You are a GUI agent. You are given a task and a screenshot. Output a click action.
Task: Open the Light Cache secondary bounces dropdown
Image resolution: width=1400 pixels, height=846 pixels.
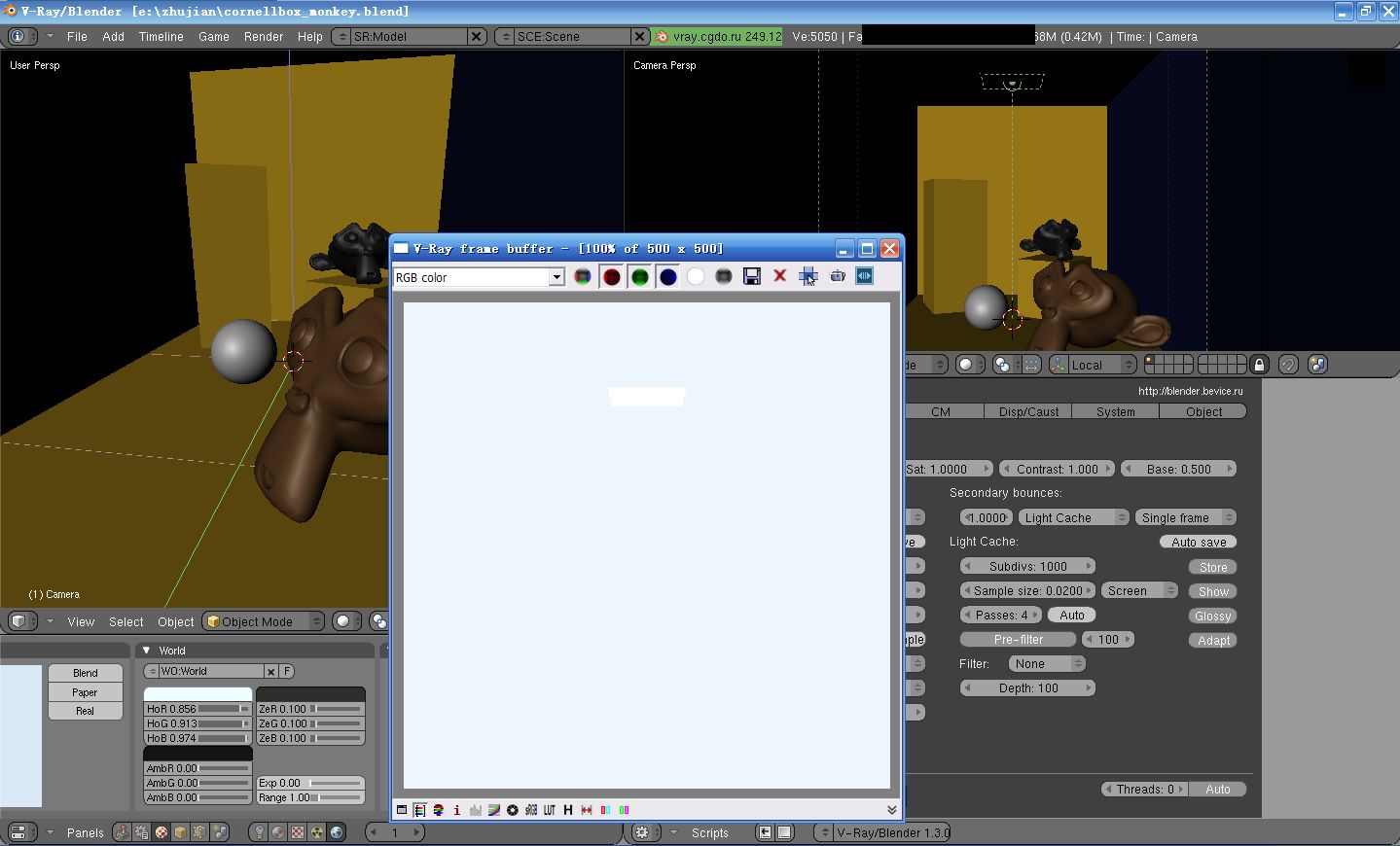pos(1073,518)
